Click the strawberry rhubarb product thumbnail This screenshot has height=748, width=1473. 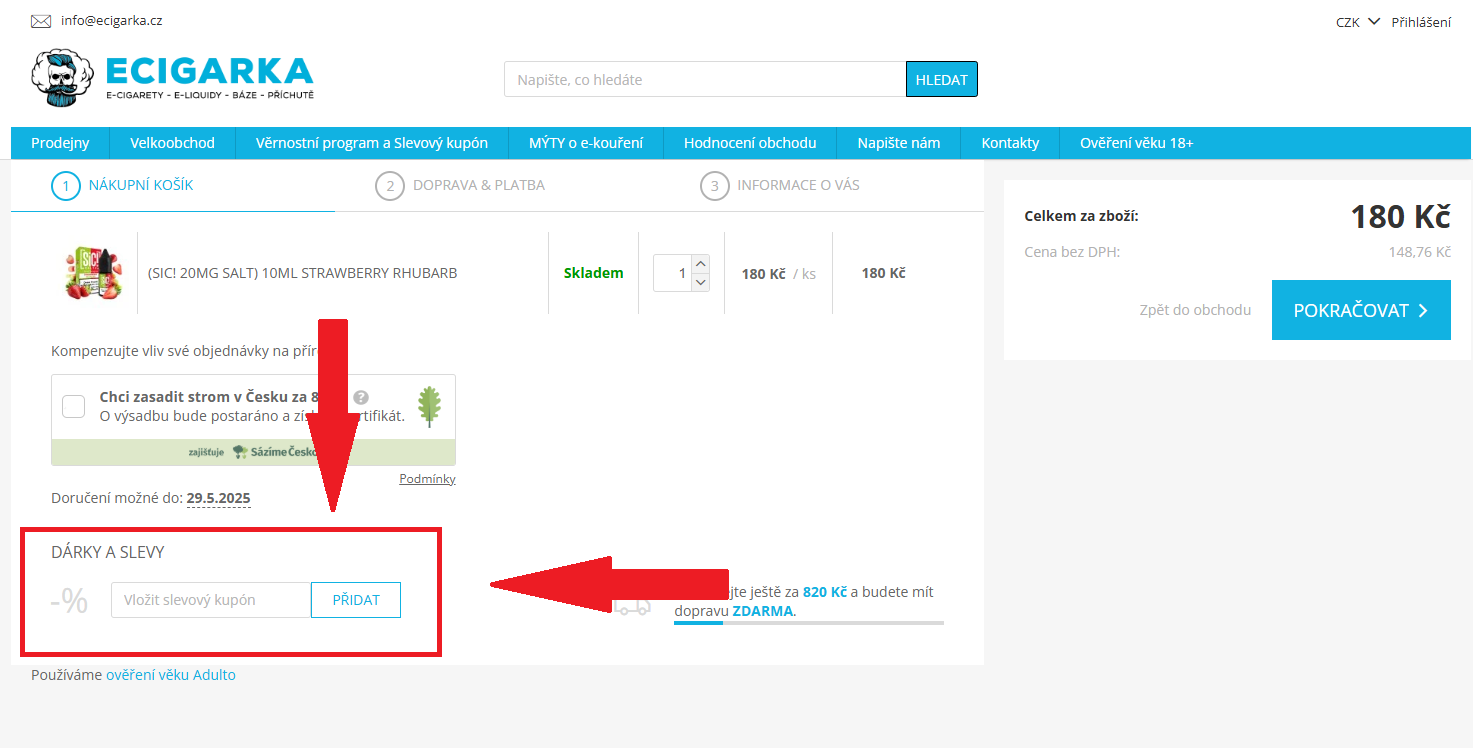click(x=93, y=272)
